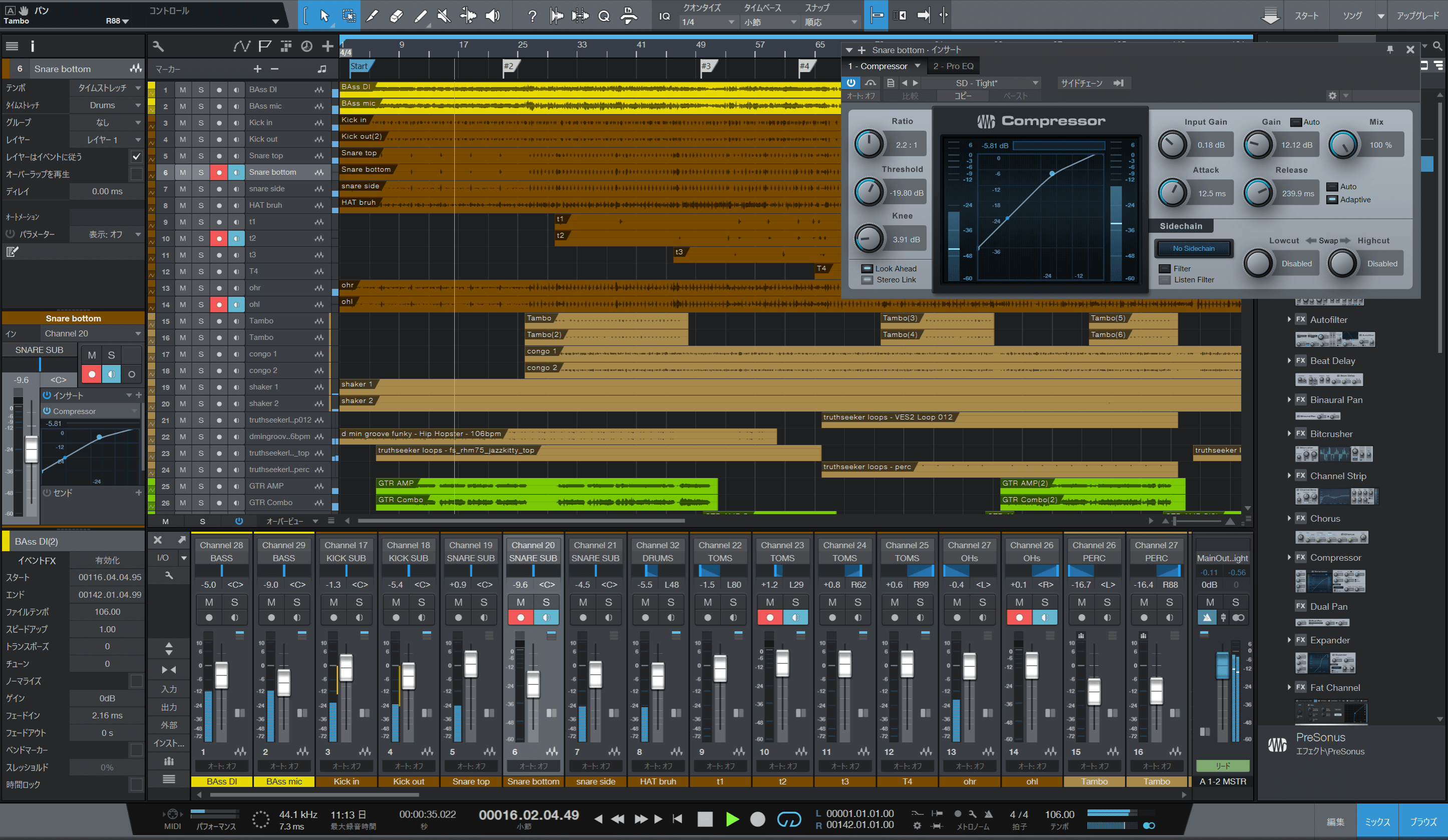
Task: Select the Arrow tool in toolbar
Action: (x=325, y=16)
